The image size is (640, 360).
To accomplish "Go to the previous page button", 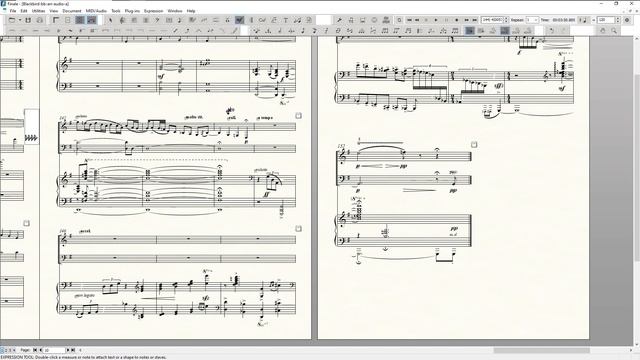I will point(40,350).
